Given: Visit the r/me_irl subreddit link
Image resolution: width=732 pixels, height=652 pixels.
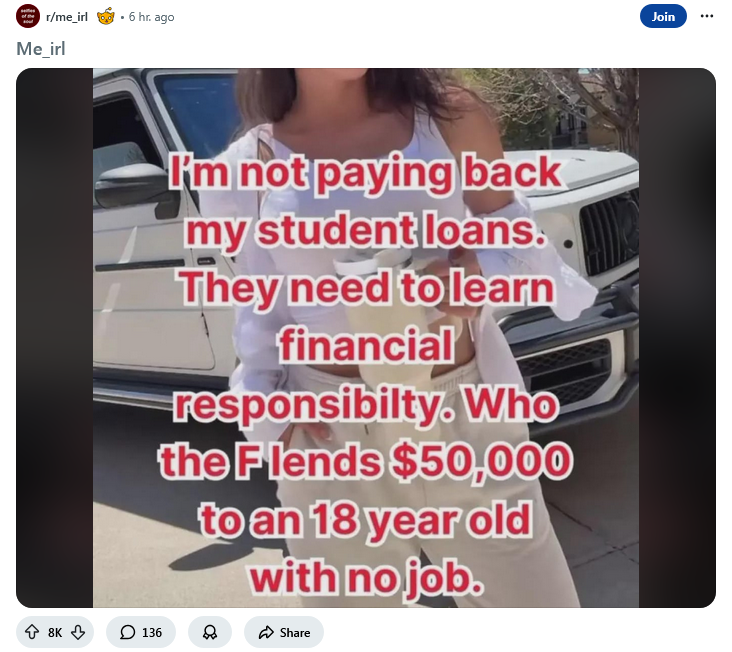Looking at the screenshot, I should pyautogui.click(x=67, y=17).
